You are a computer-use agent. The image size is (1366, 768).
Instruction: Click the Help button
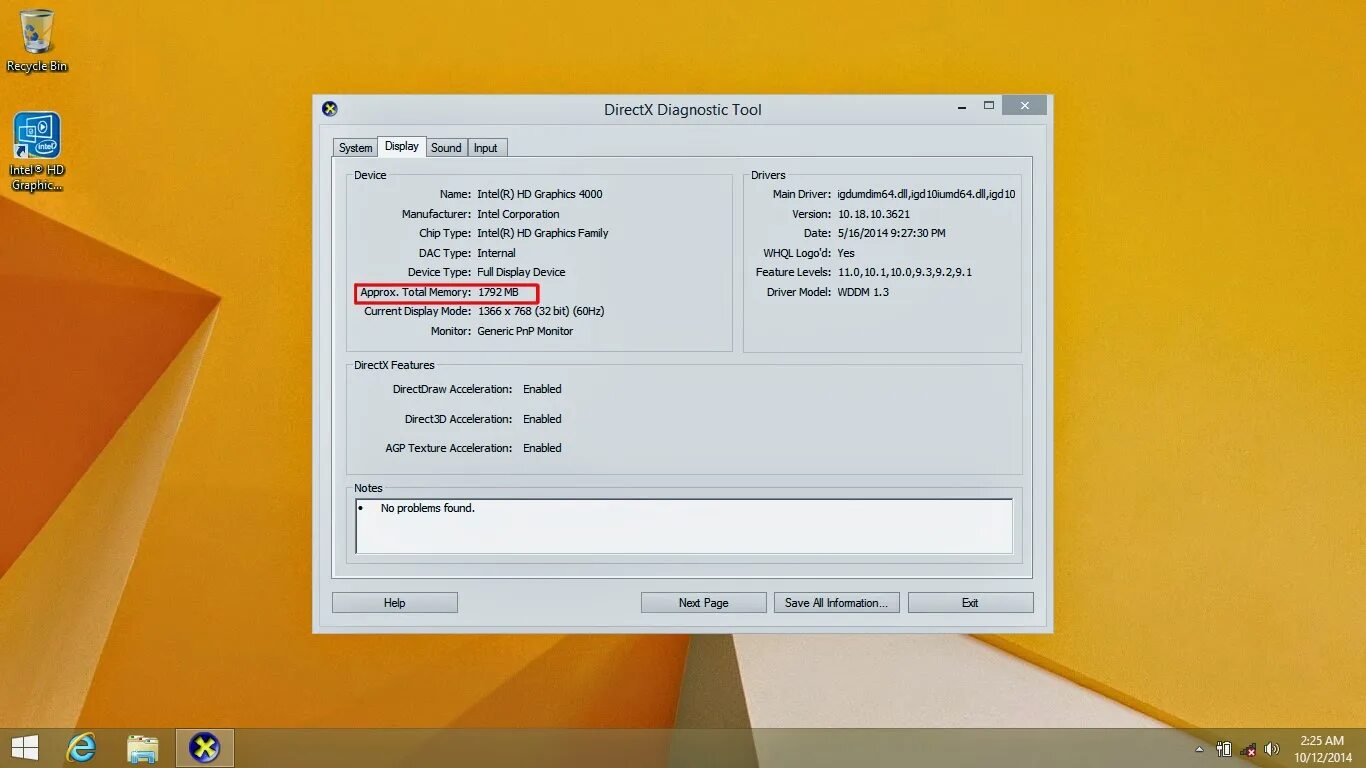395,603
